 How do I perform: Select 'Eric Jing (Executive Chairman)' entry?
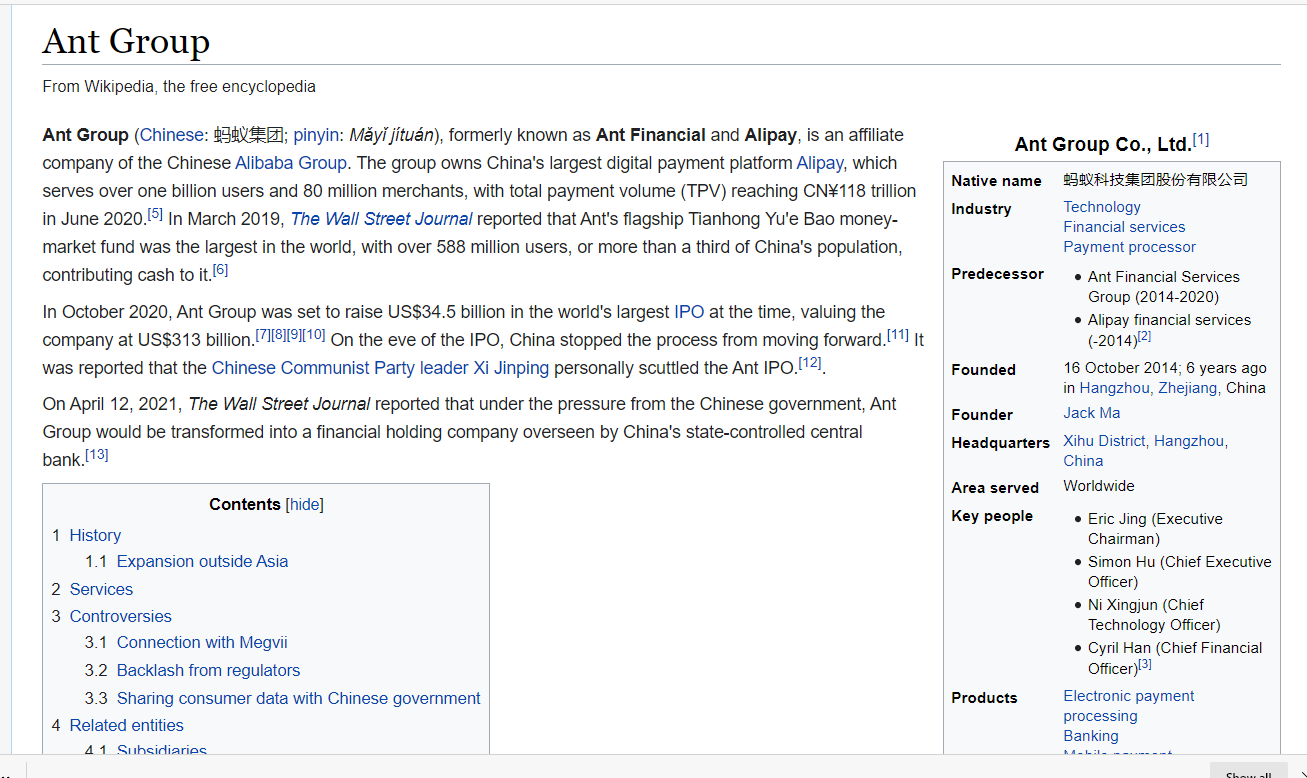(1155, 529)
